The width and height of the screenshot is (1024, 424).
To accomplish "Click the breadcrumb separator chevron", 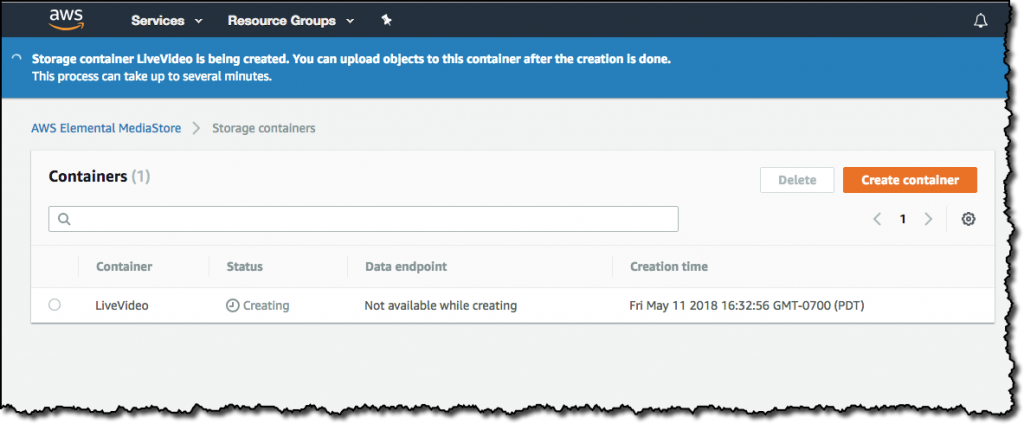I will 197,128.
